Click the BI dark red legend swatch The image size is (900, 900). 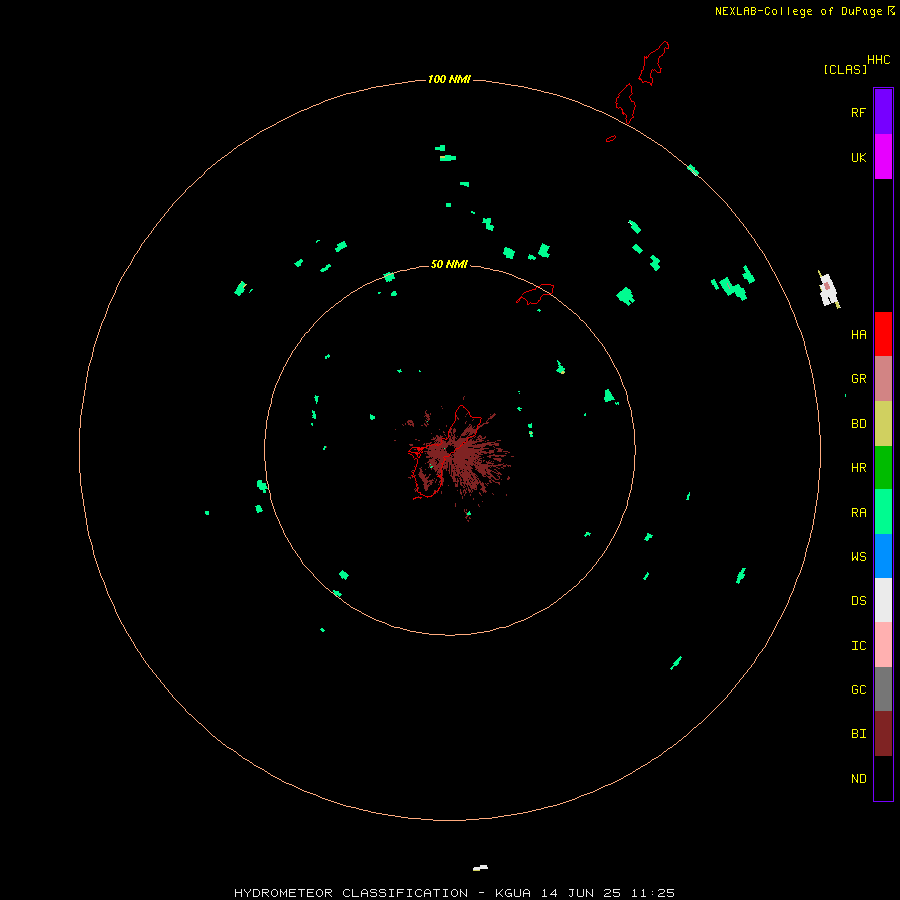(x=883, y=734)
